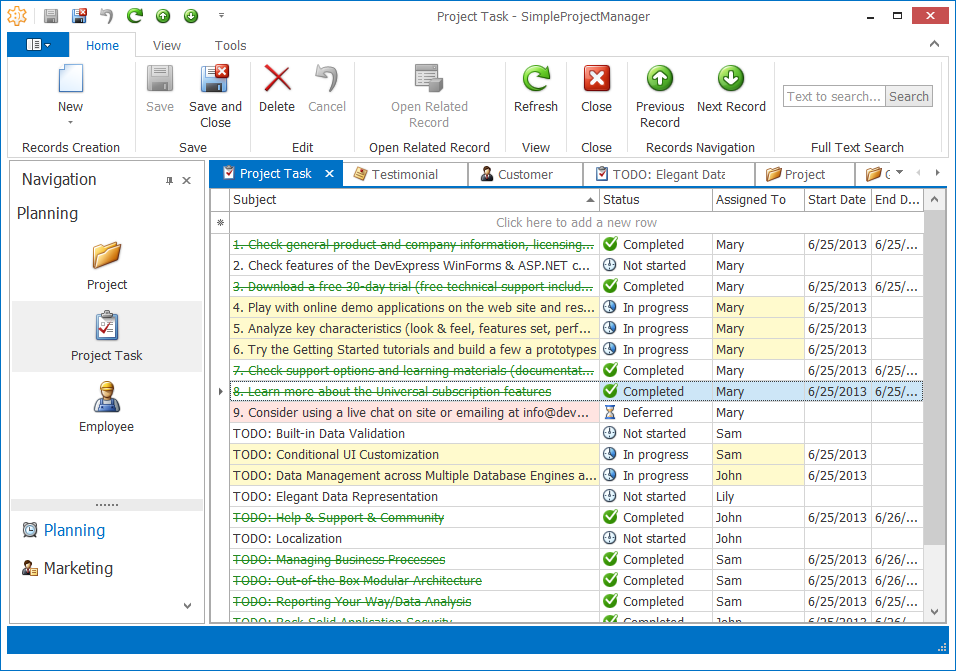956x671 pixels.
Task: Select TODO: Help & Support & Community
Action: 576,517
